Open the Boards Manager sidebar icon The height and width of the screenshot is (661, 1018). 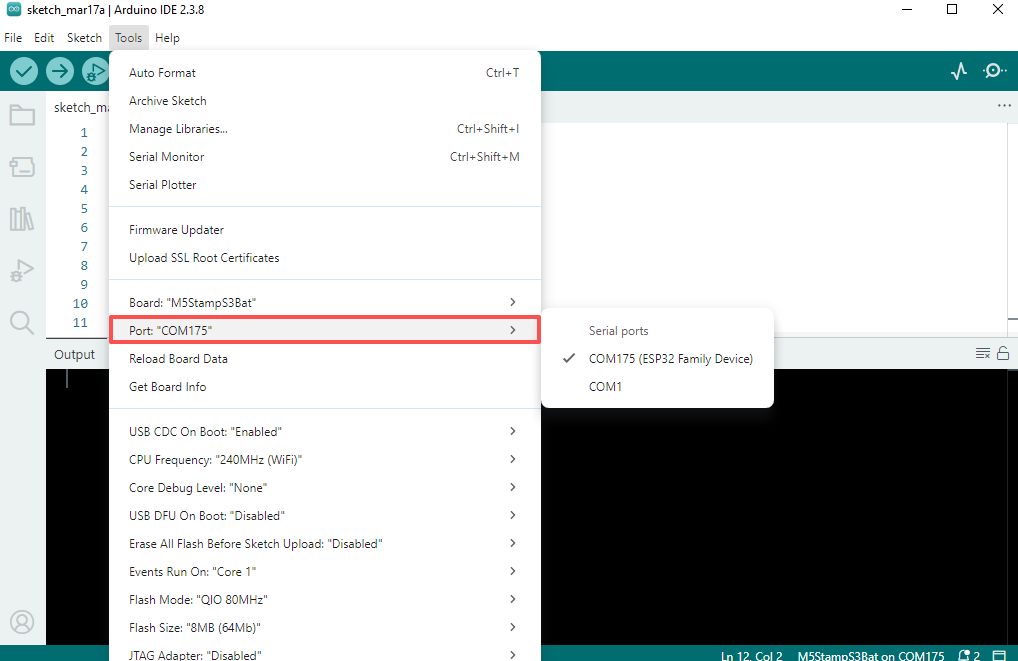[x=22, y=167]
